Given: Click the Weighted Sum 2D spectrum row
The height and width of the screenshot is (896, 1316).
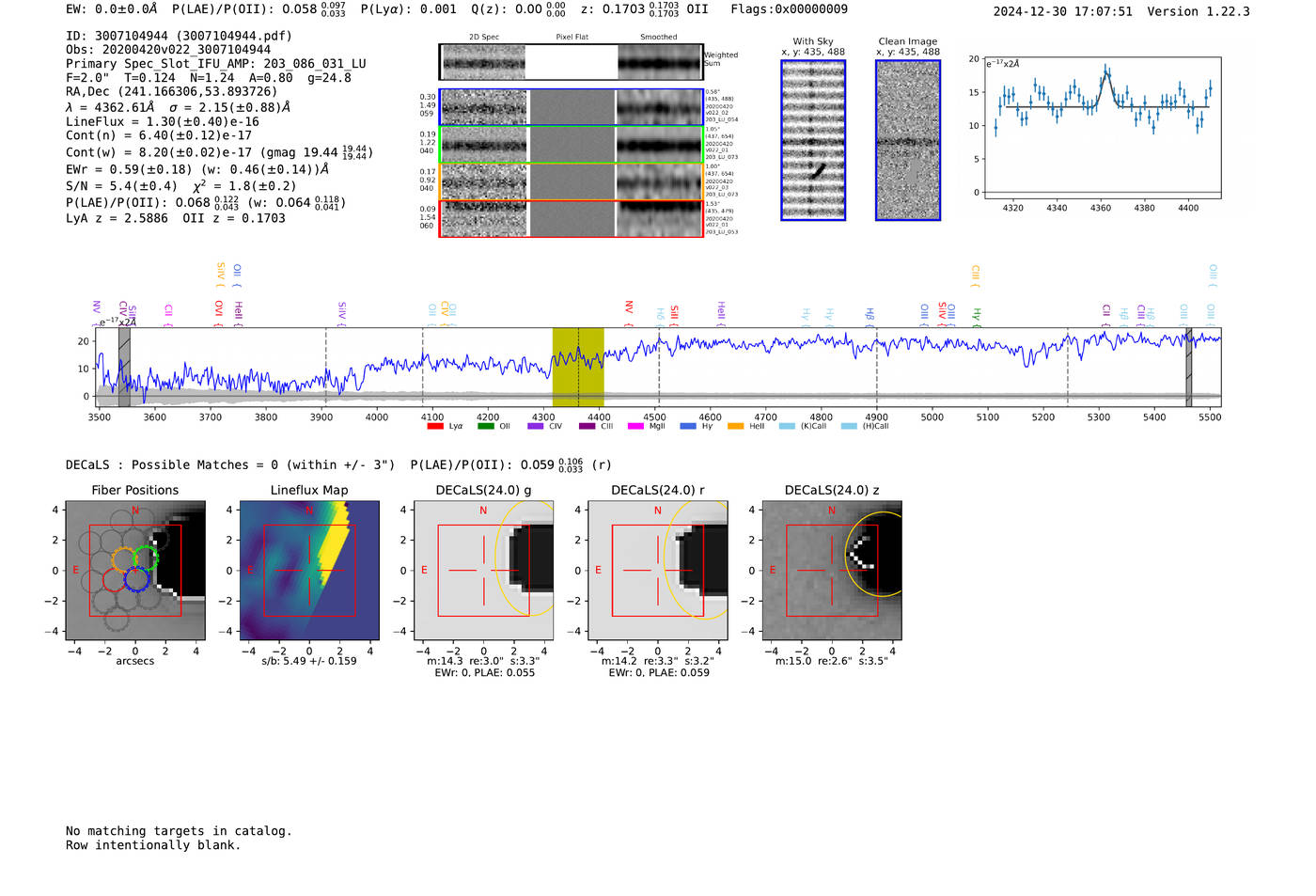Looking at the screenshot, I should 572,62.
